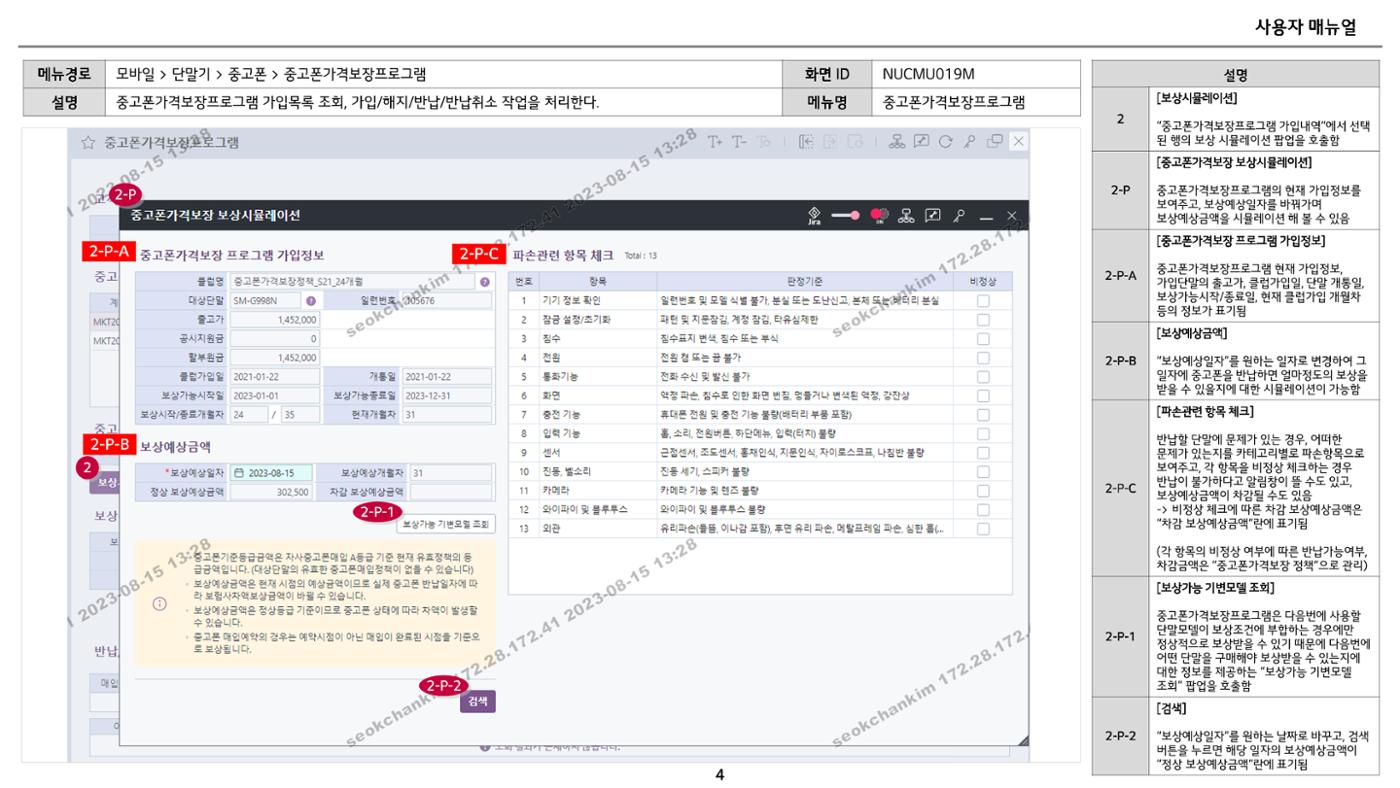Click the 차감 보상예상금액 input field
Viewport: 1400px width, 788px height.
(451, 492)
